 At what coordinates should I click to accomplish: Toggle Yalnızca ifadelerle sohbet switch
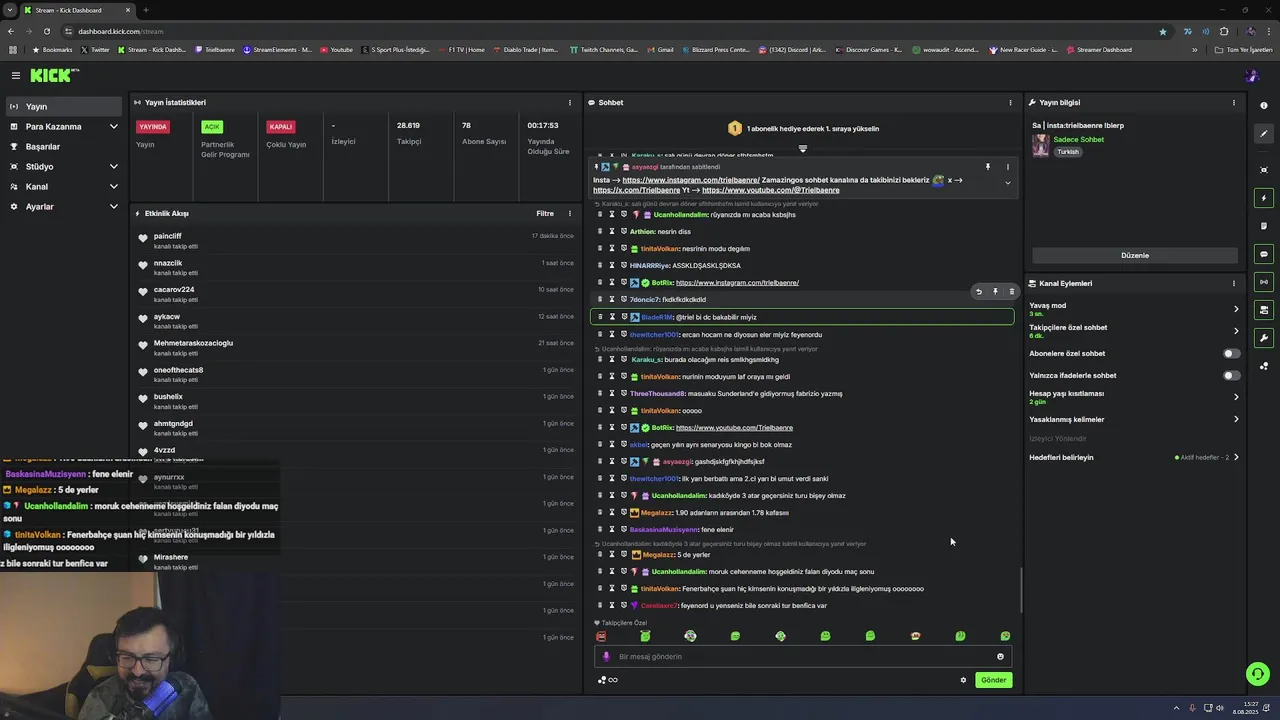[1232, 375]
